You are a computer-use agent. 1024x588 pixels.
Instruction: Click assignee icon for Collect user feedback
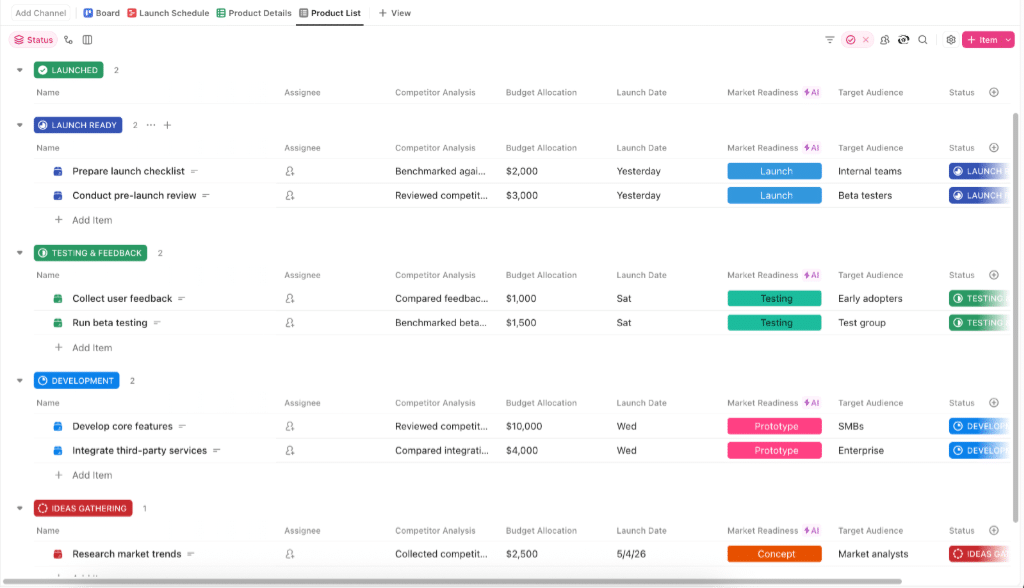tap(289, 299)
